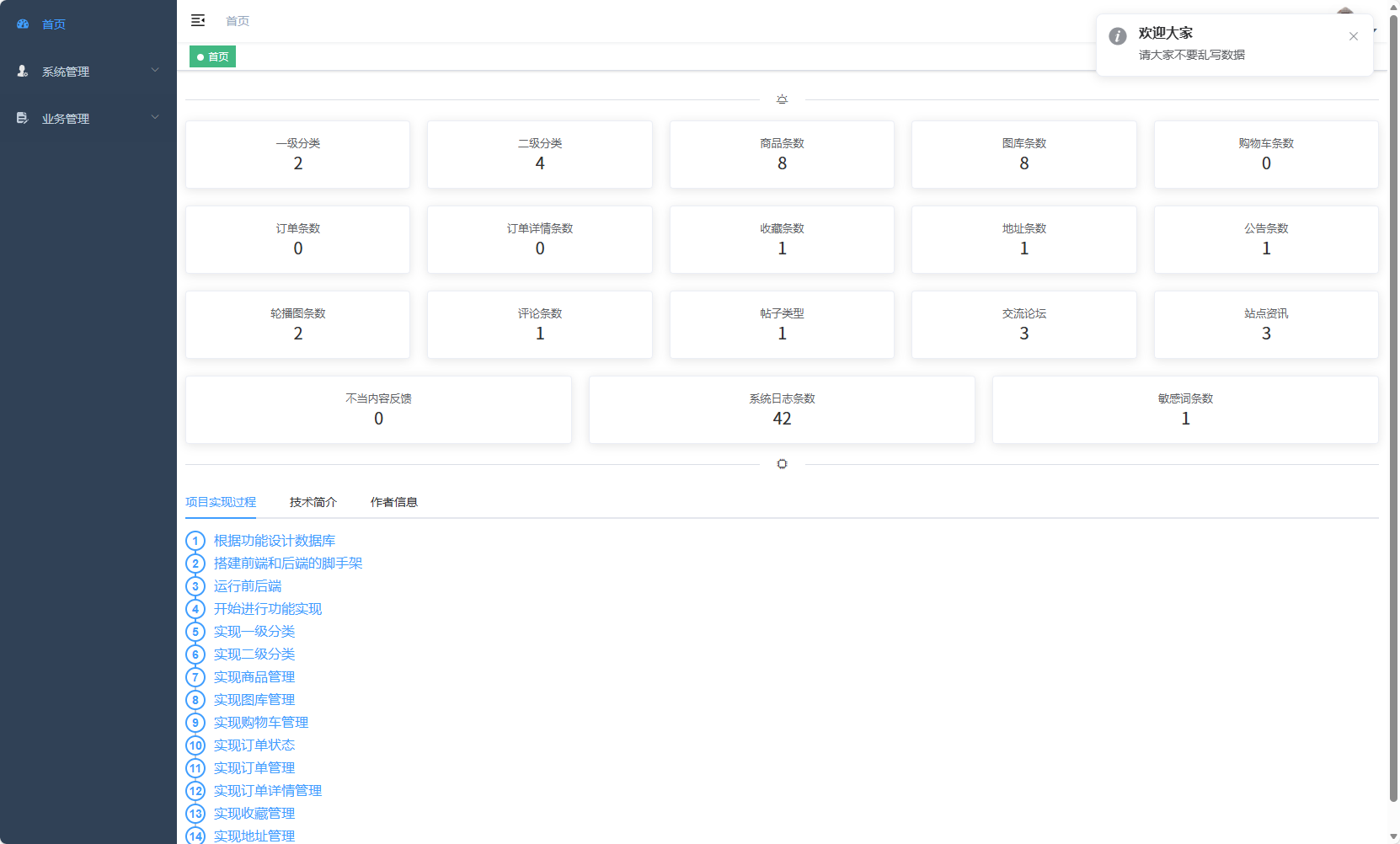Click the 商品条数 statistics card
Viewport: 1400px width, 844px height.
pos(782,154)
